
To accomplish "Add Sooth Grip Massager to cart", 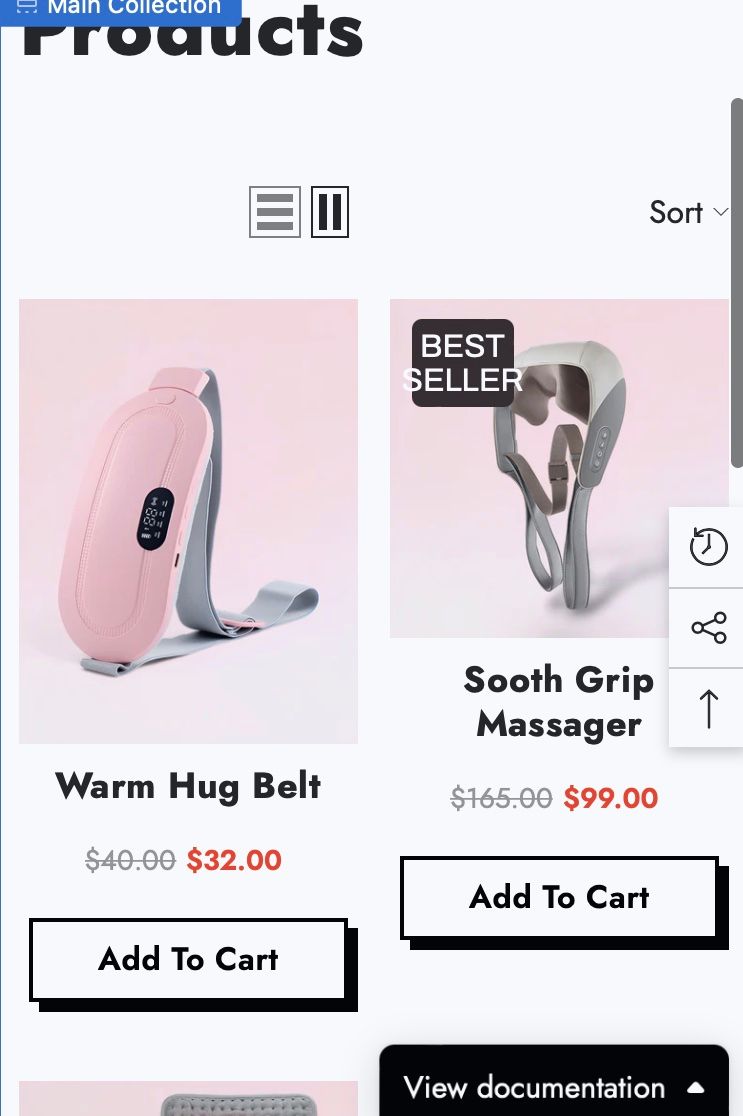I will tap(559, 897).
